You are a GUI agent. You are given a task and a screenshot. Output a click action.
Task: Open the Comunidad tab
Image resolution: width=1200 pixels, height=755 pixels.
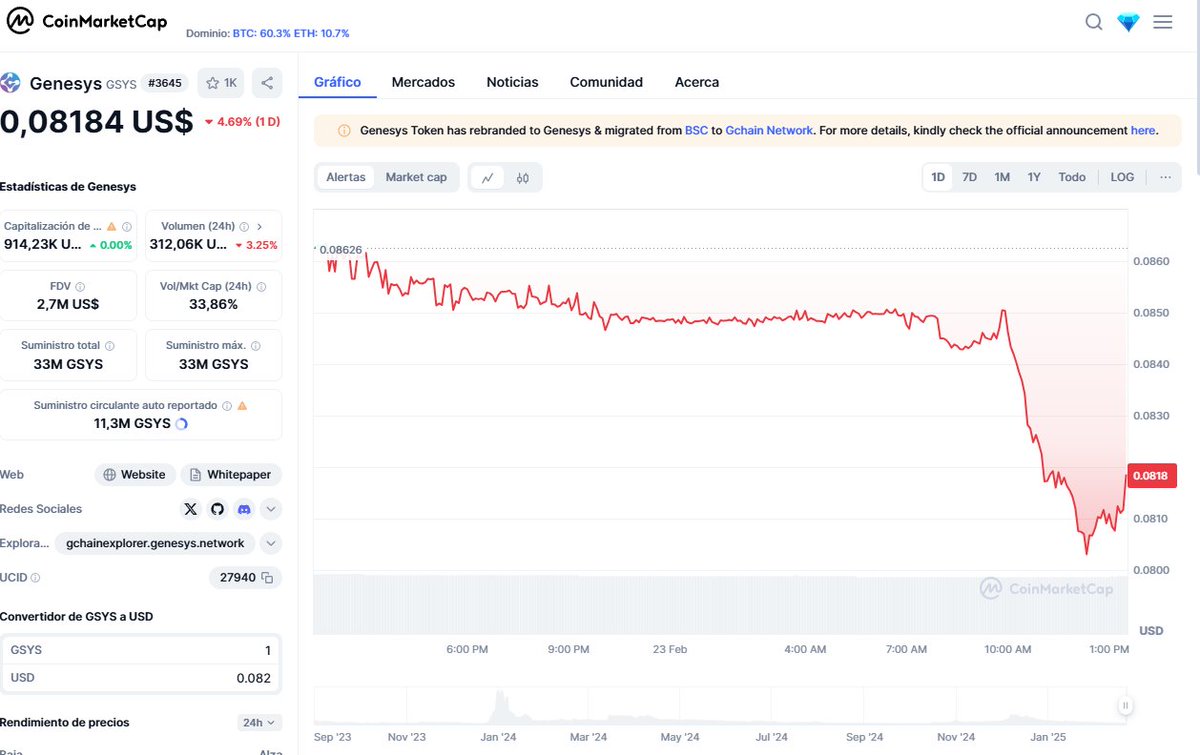pos(606,82)
